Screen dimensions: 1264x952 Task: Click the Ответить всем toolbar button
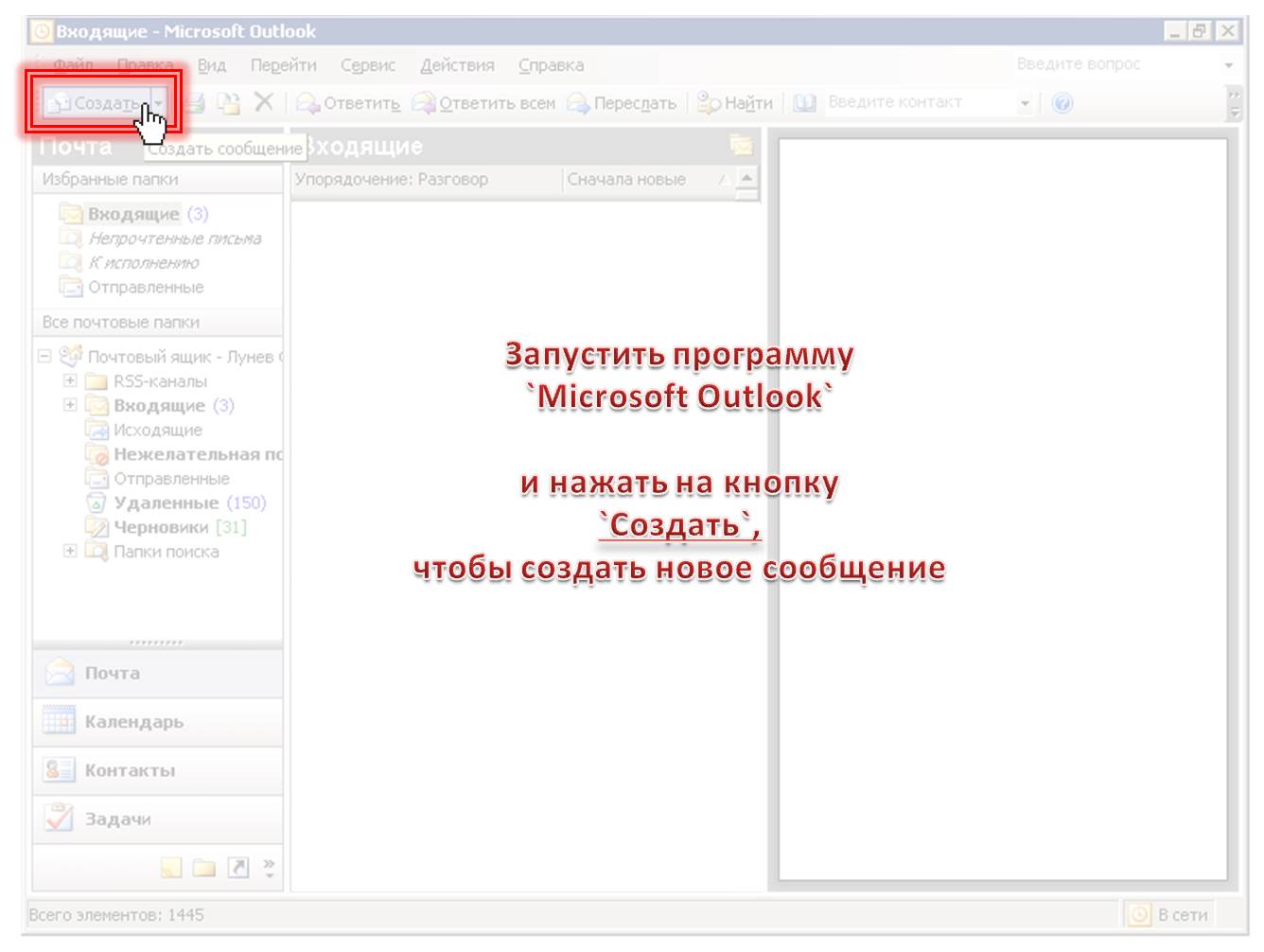tap(483, 102)
